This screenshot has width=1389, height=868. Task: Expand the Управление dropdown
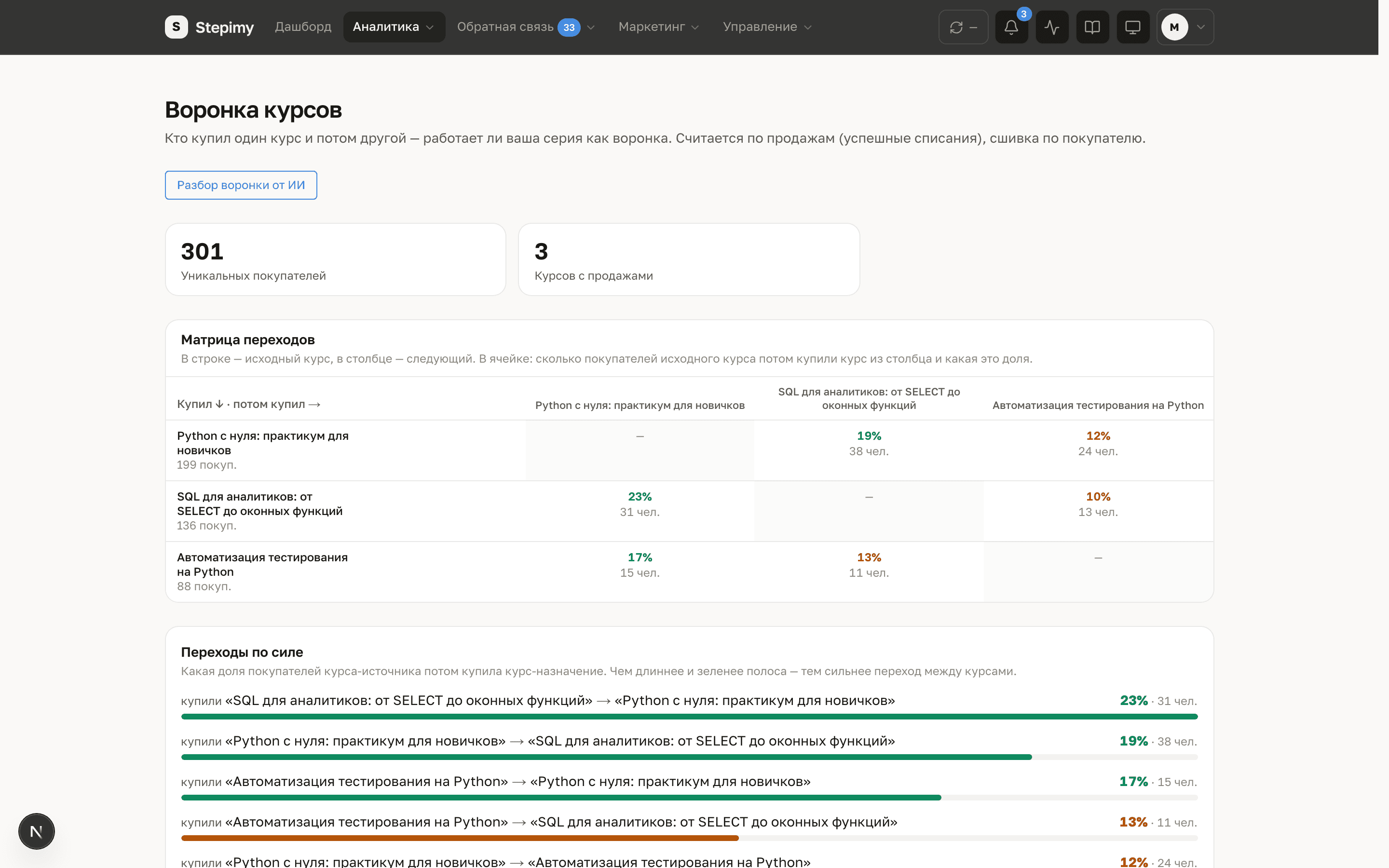tap(767, 27)
